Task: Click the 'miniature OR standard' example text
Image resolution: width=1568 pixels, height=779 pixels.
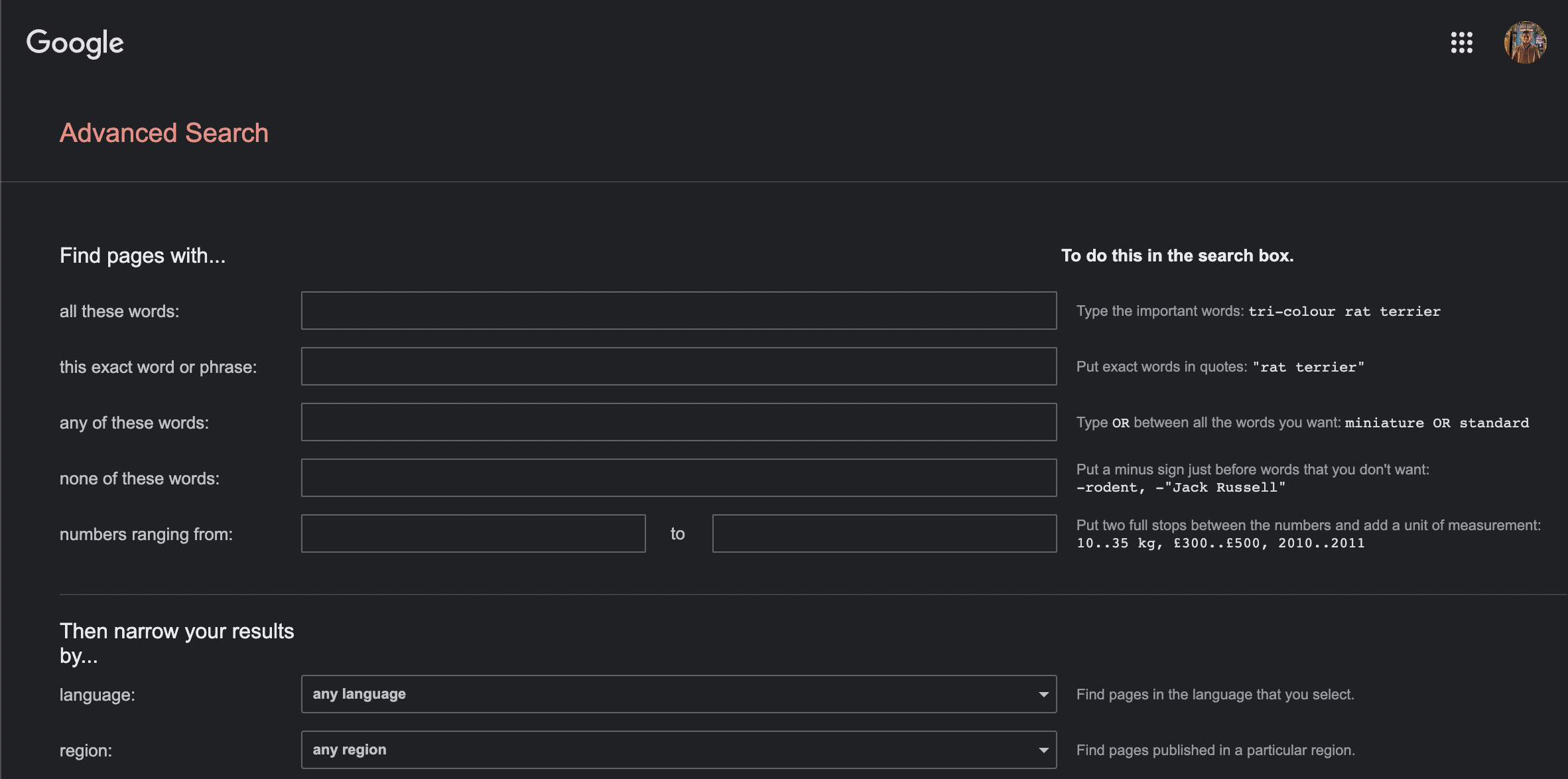Action: (1437, 423)
